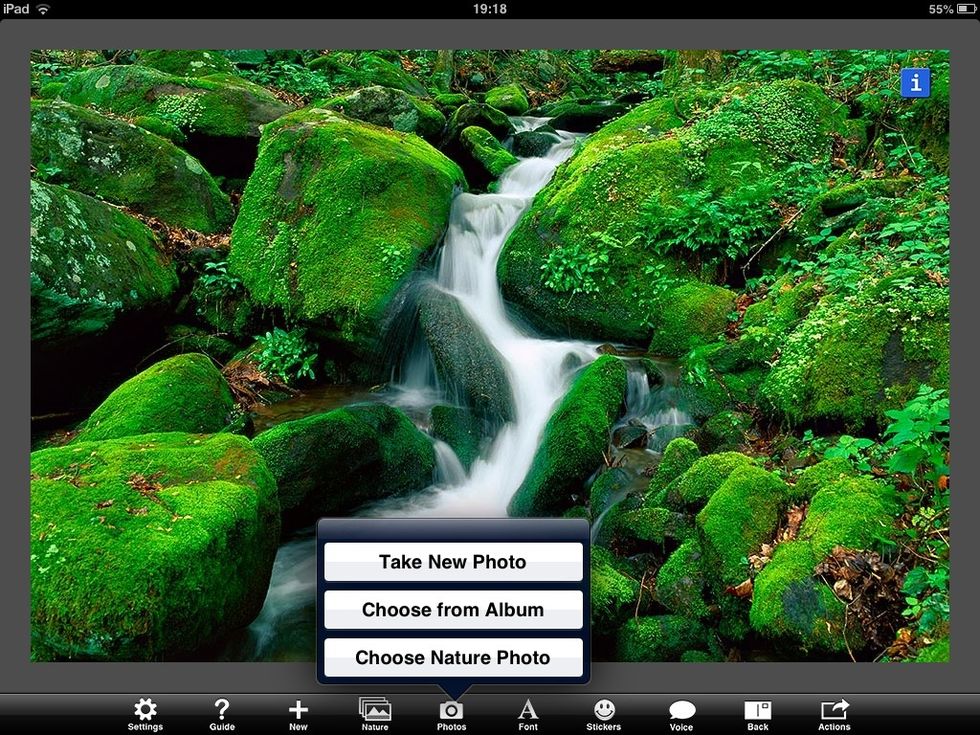Open Settings gear in bottom toolbar

[145, 712]
